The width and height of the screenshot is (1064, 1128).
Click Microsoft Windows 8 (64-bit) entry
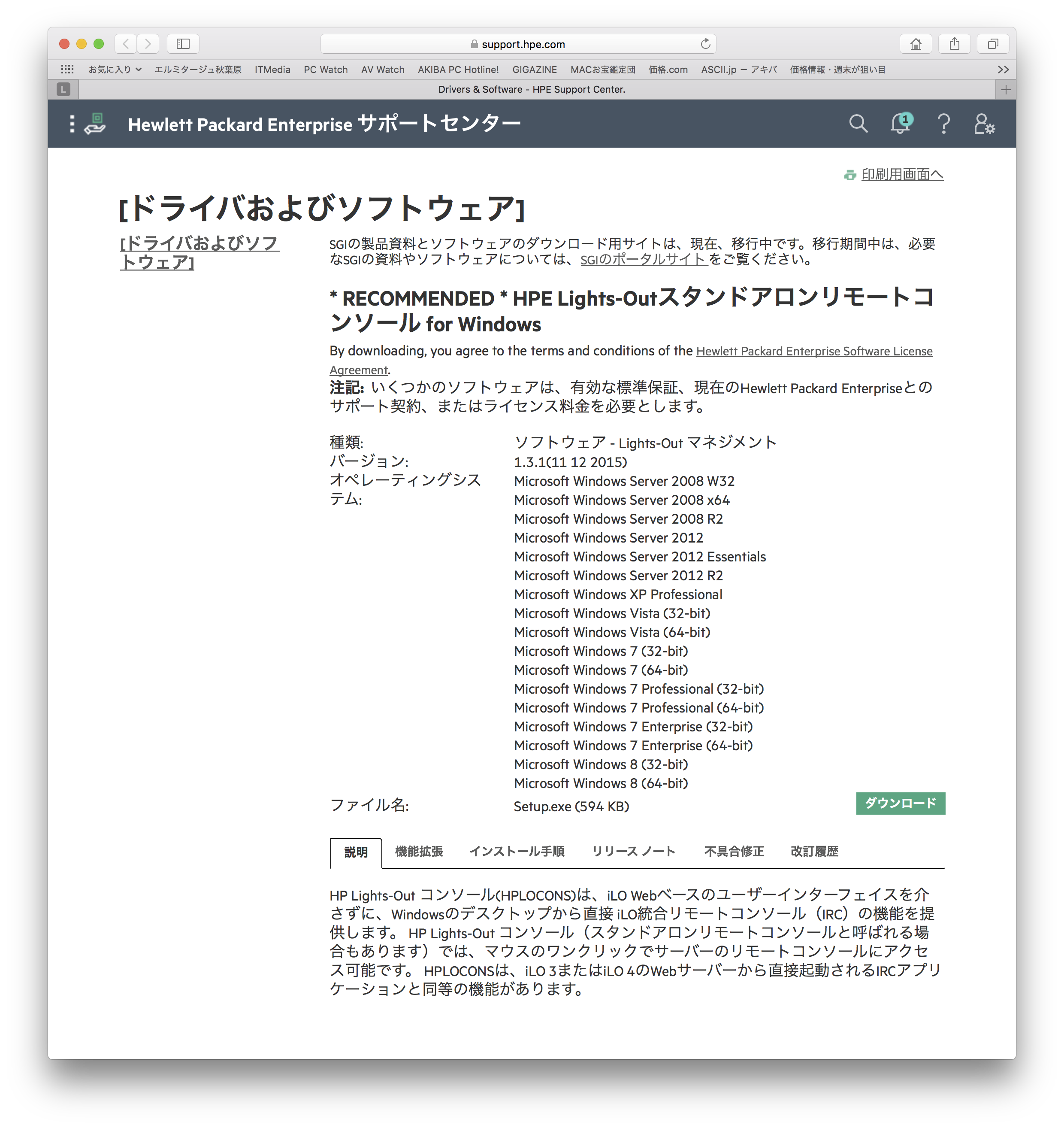coord(601,783)
